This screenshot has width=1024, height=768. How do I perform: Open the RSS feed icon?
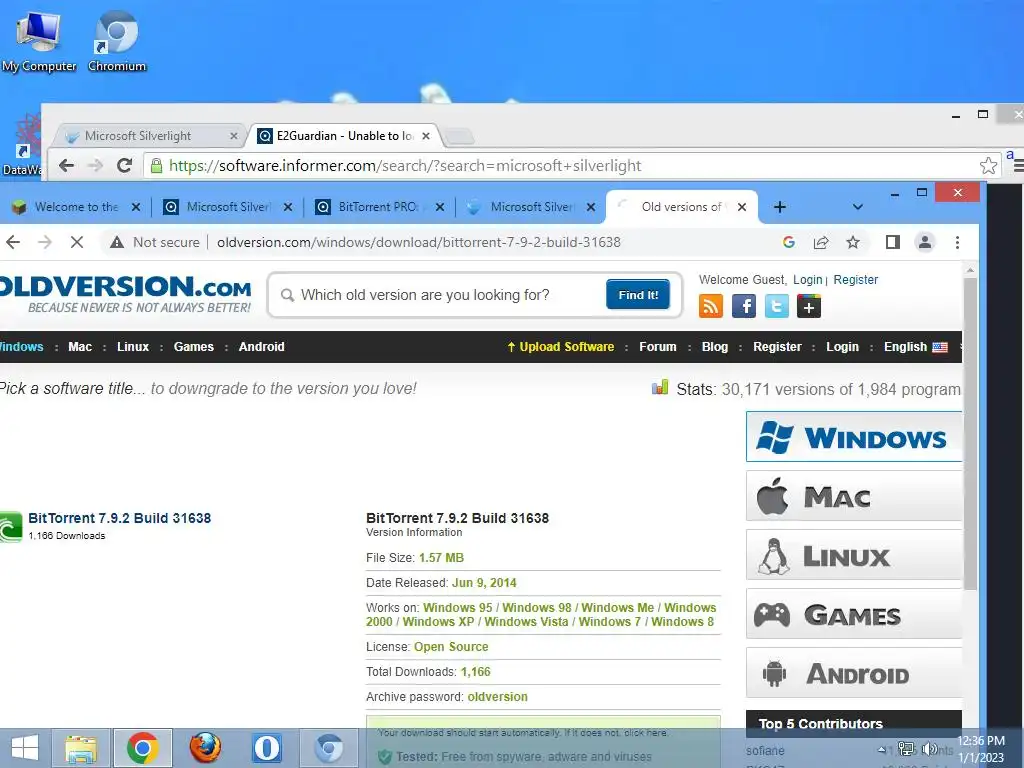pos(711,306)
